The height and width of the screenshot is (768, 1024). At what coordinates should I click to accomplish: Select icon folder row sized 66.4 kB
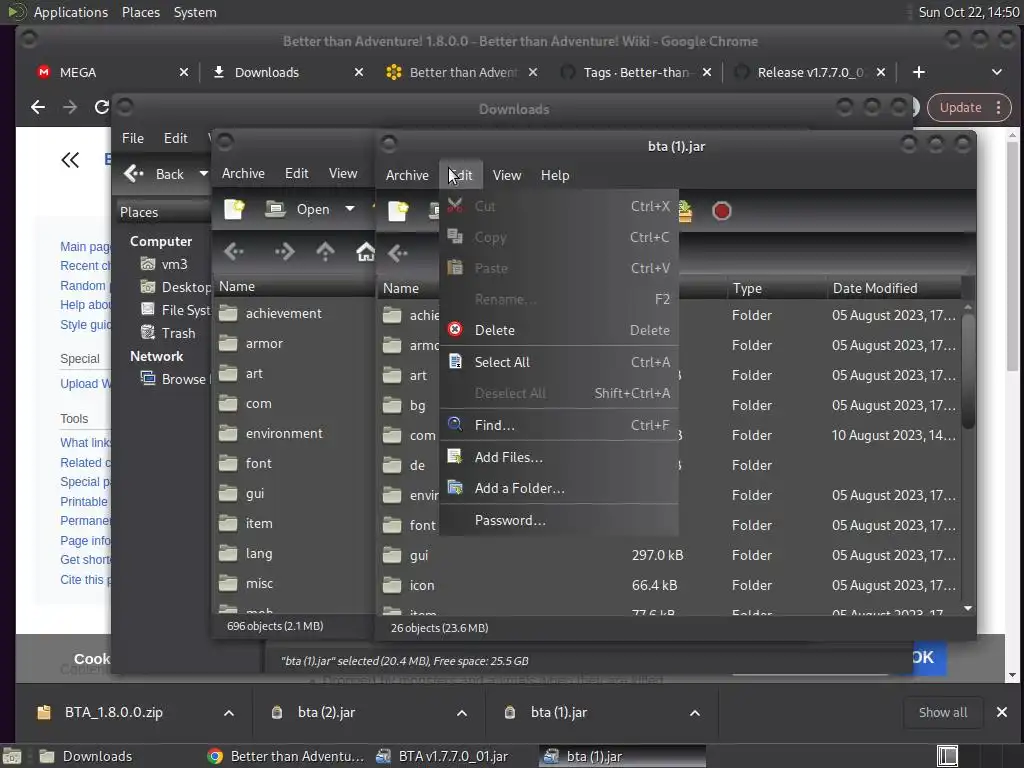[x=669, y=586]
